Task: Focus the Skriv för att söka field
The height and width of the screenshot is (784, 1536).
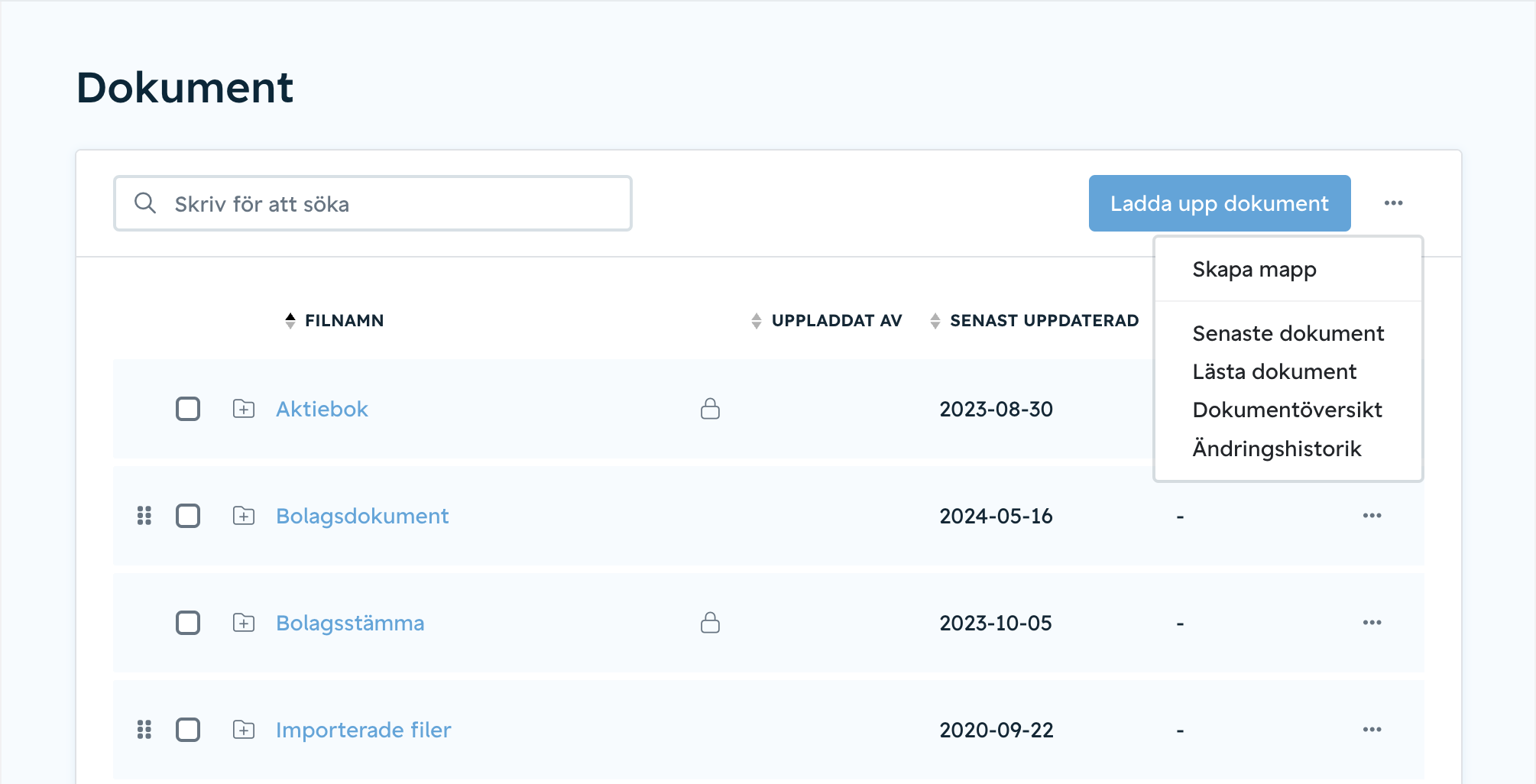Action: [373, 203]
